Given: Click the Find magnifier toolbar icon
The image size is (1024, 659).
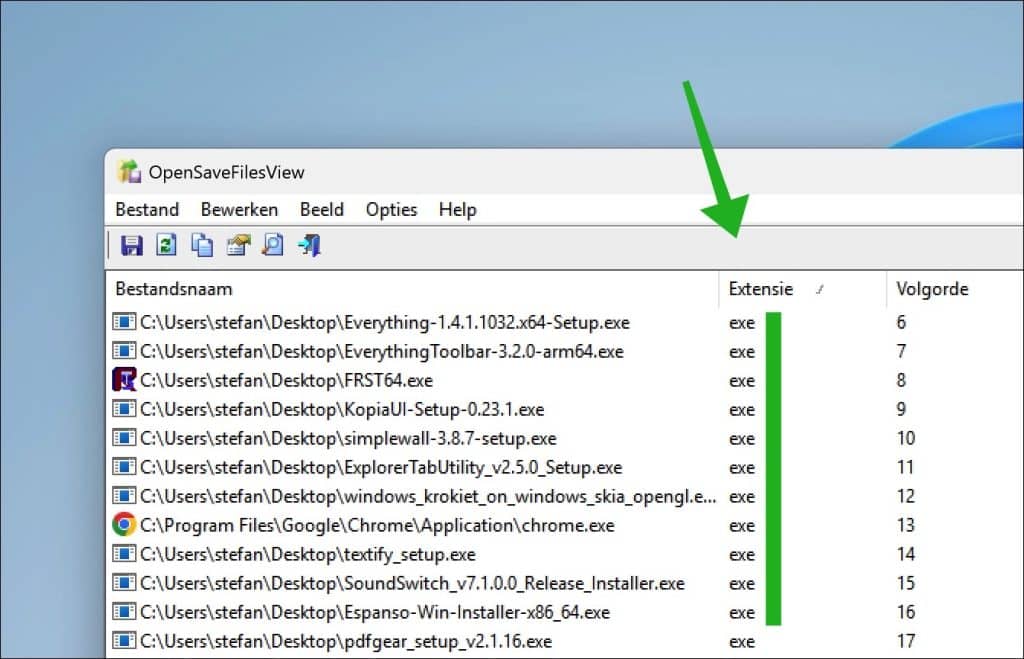Looking at the screenshot, I should coord(273,245).
